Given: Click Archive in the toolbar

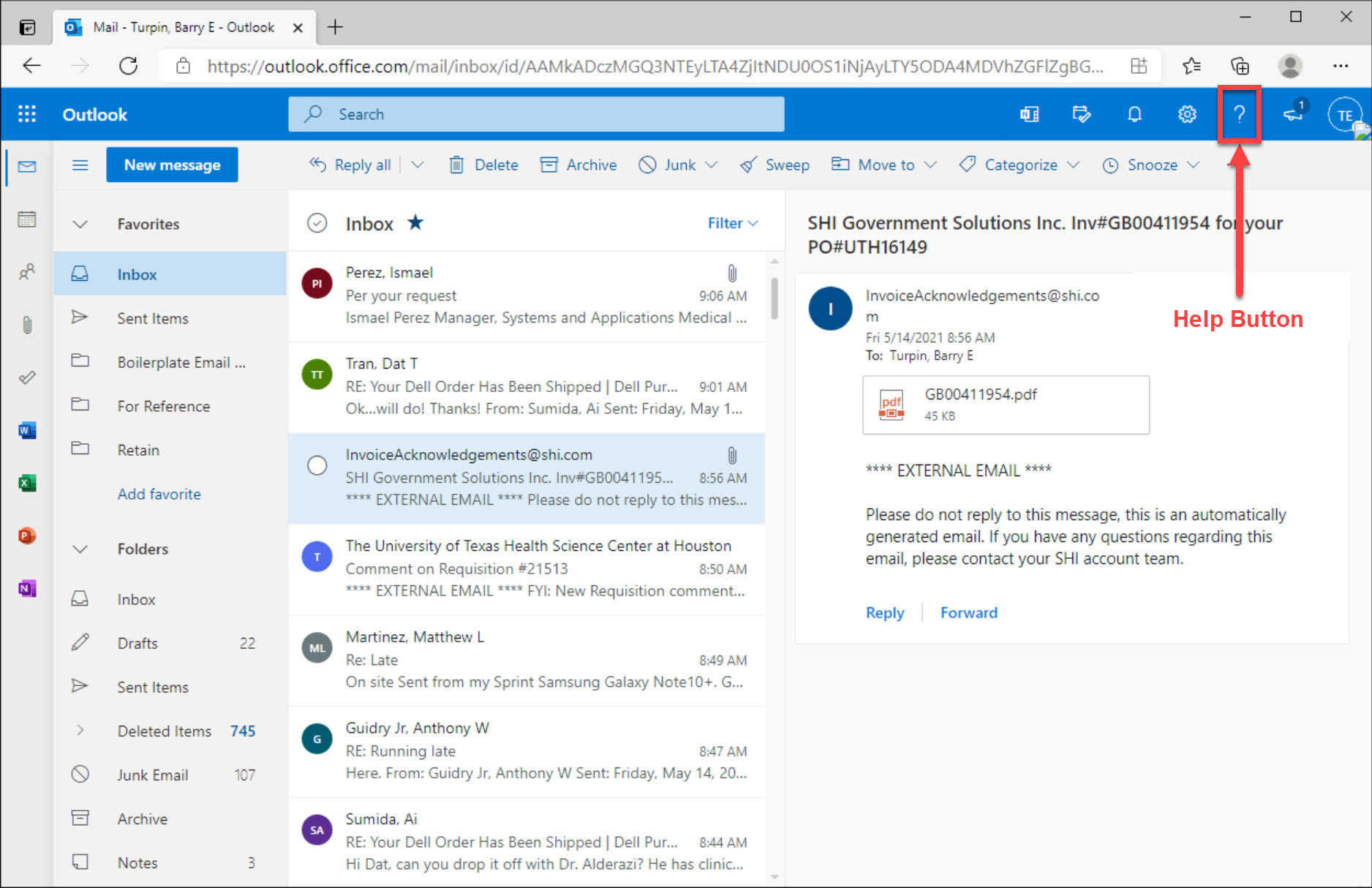Looking at the screenshot, I should point(578,165).
